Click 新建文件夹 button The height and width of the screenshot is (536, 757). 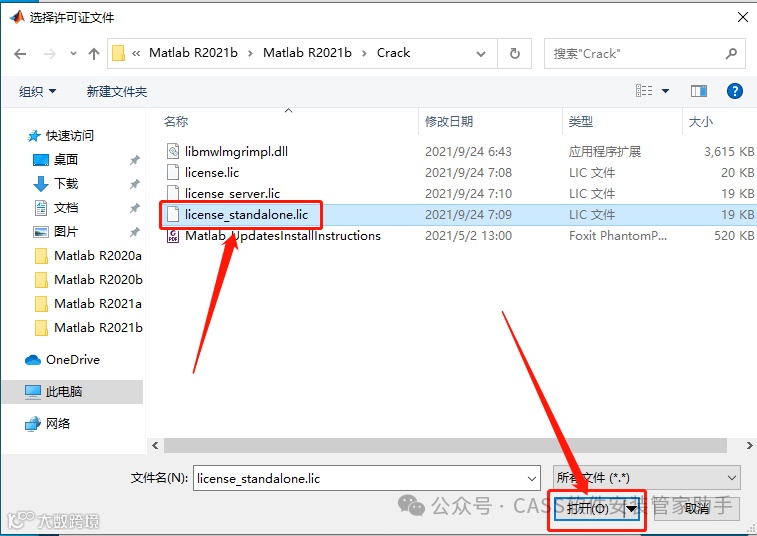click(116, 91)
